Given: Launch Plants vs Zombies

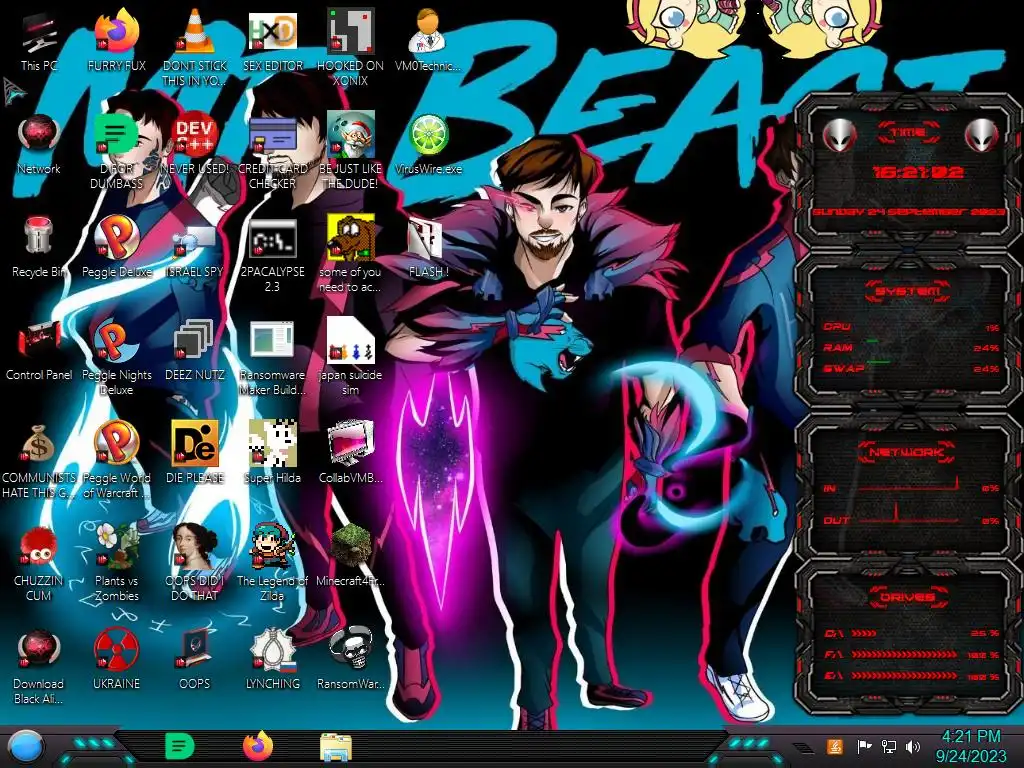Looking at the screenshot, I should [x=116, y=563].
